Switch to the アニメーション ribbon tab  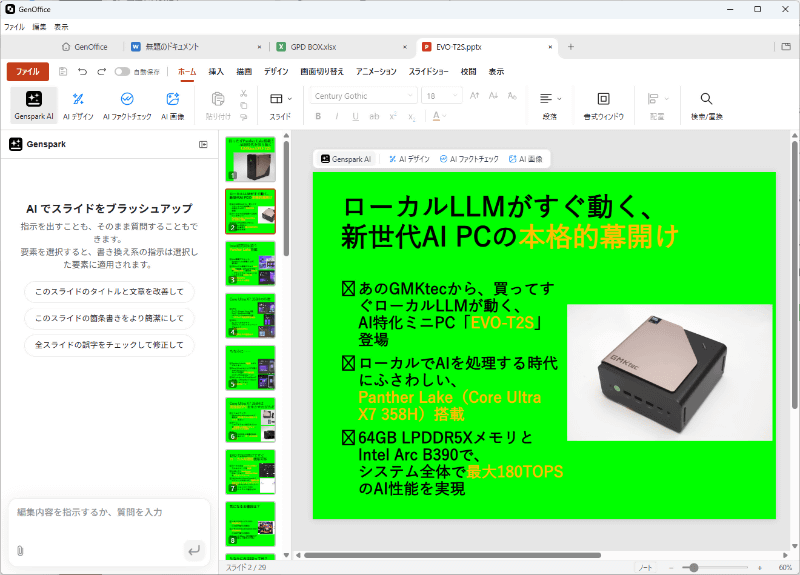pos(376,71)
